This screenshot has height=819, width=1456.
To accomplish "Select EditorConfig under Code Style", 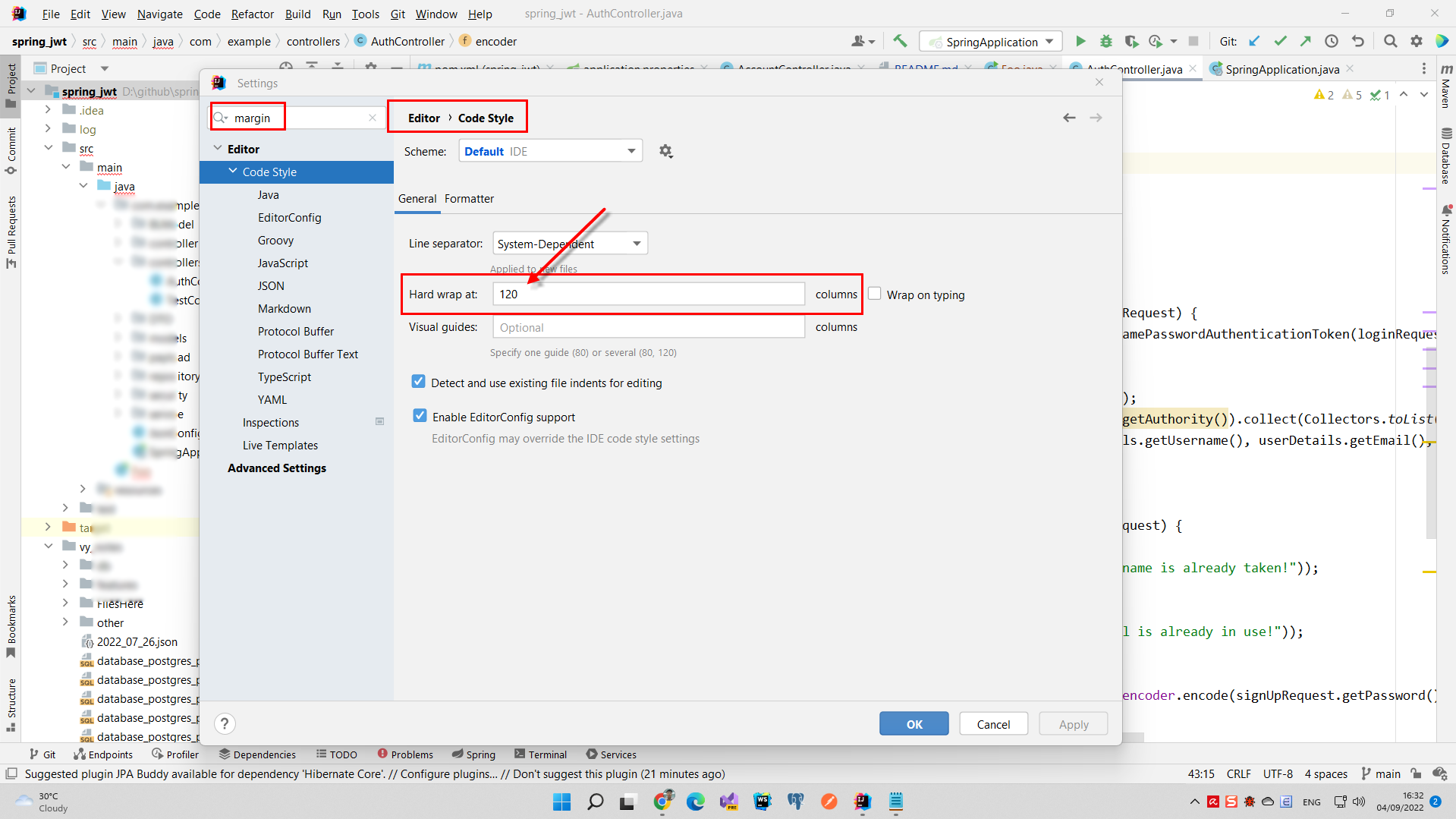I will tap(289, 218).
